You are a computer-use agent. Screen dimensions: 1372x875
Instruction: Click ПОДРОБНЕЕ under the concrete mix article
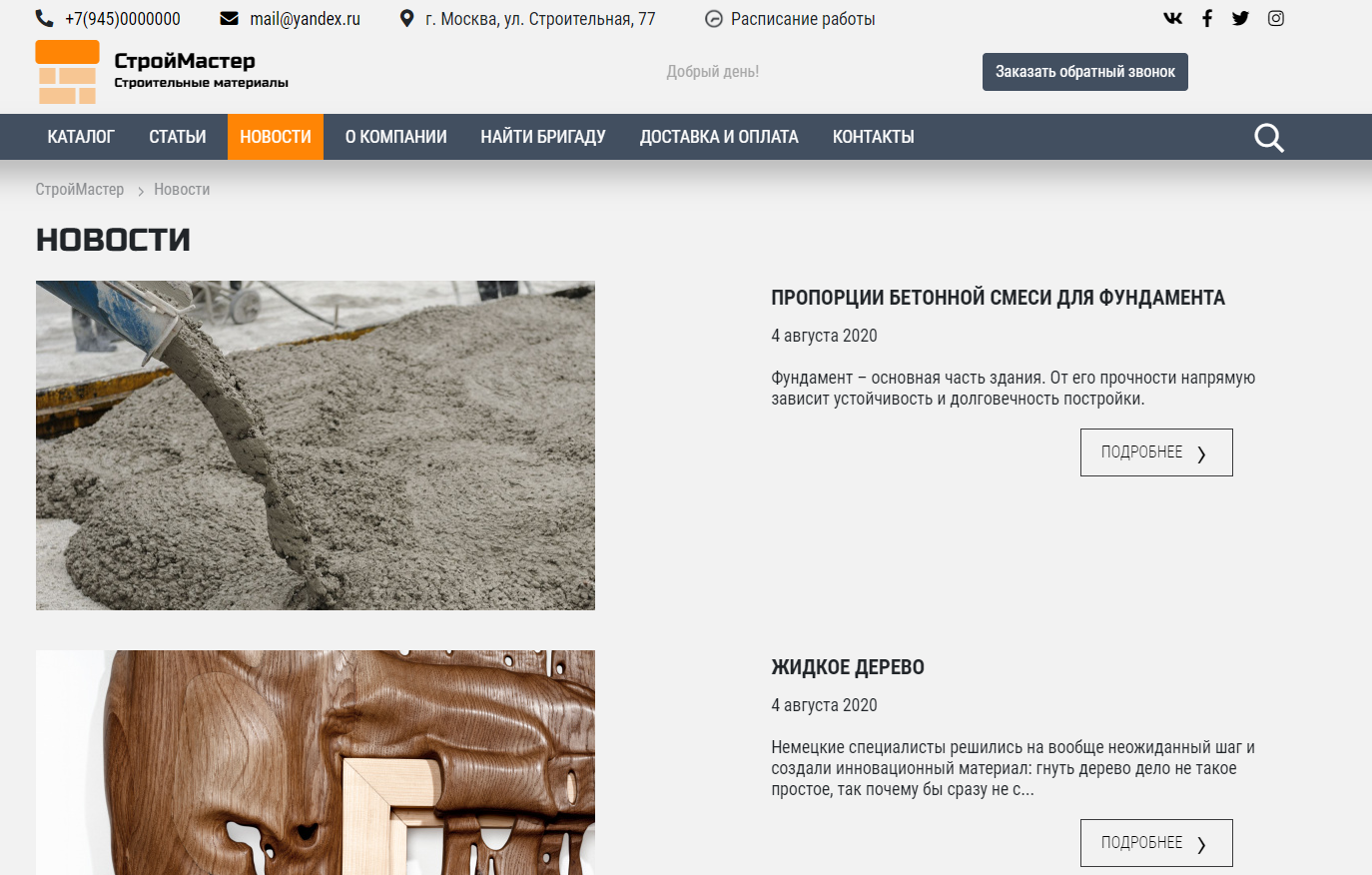[x=1156, y=452]
